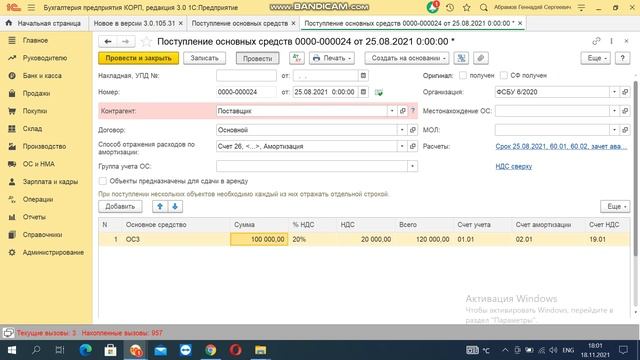Move row down with blue arrow

175,206
